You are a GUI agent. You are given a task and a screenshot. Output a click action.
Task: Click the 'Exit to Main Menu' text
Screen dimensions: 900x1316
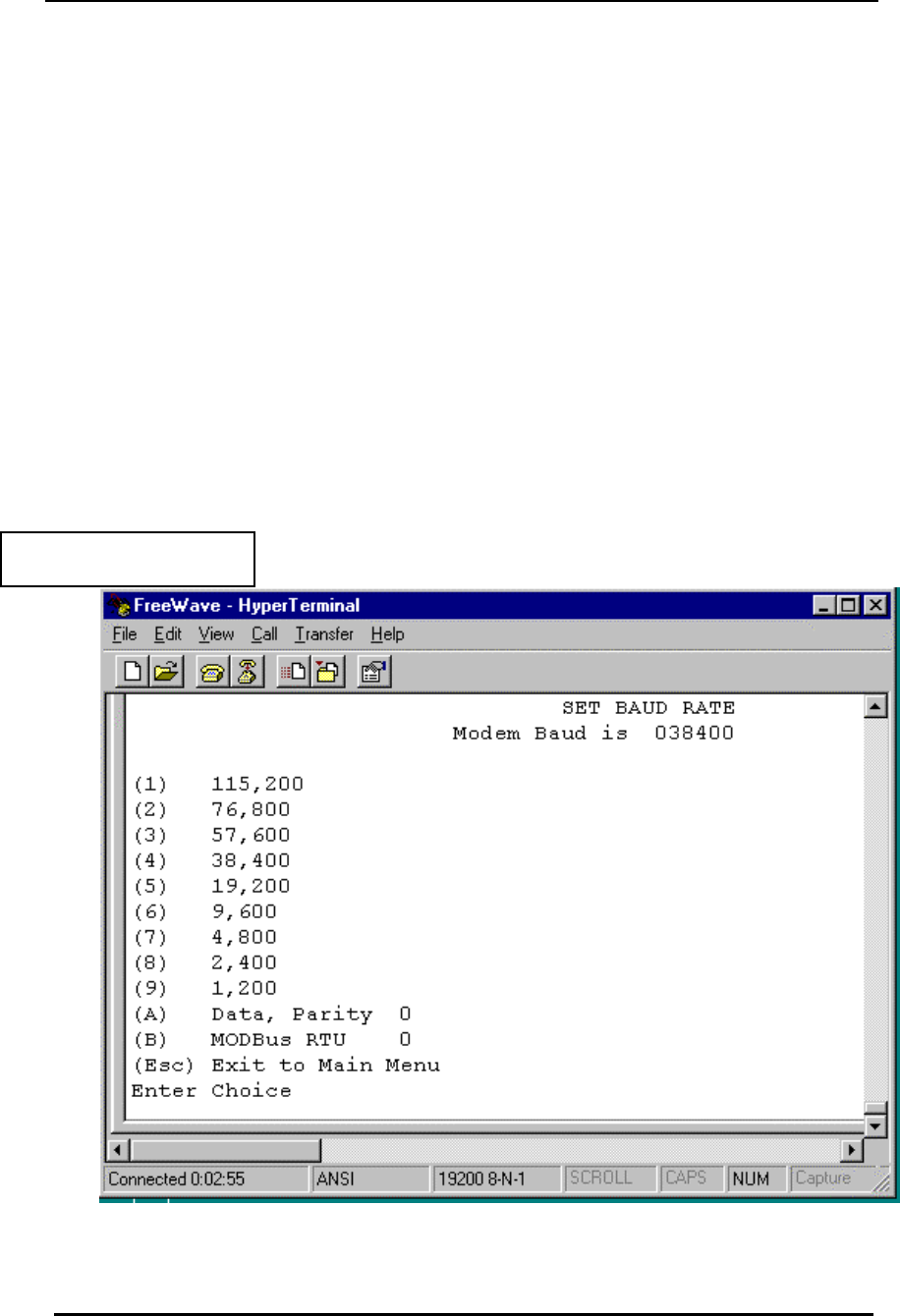(x=325, y=1066)
